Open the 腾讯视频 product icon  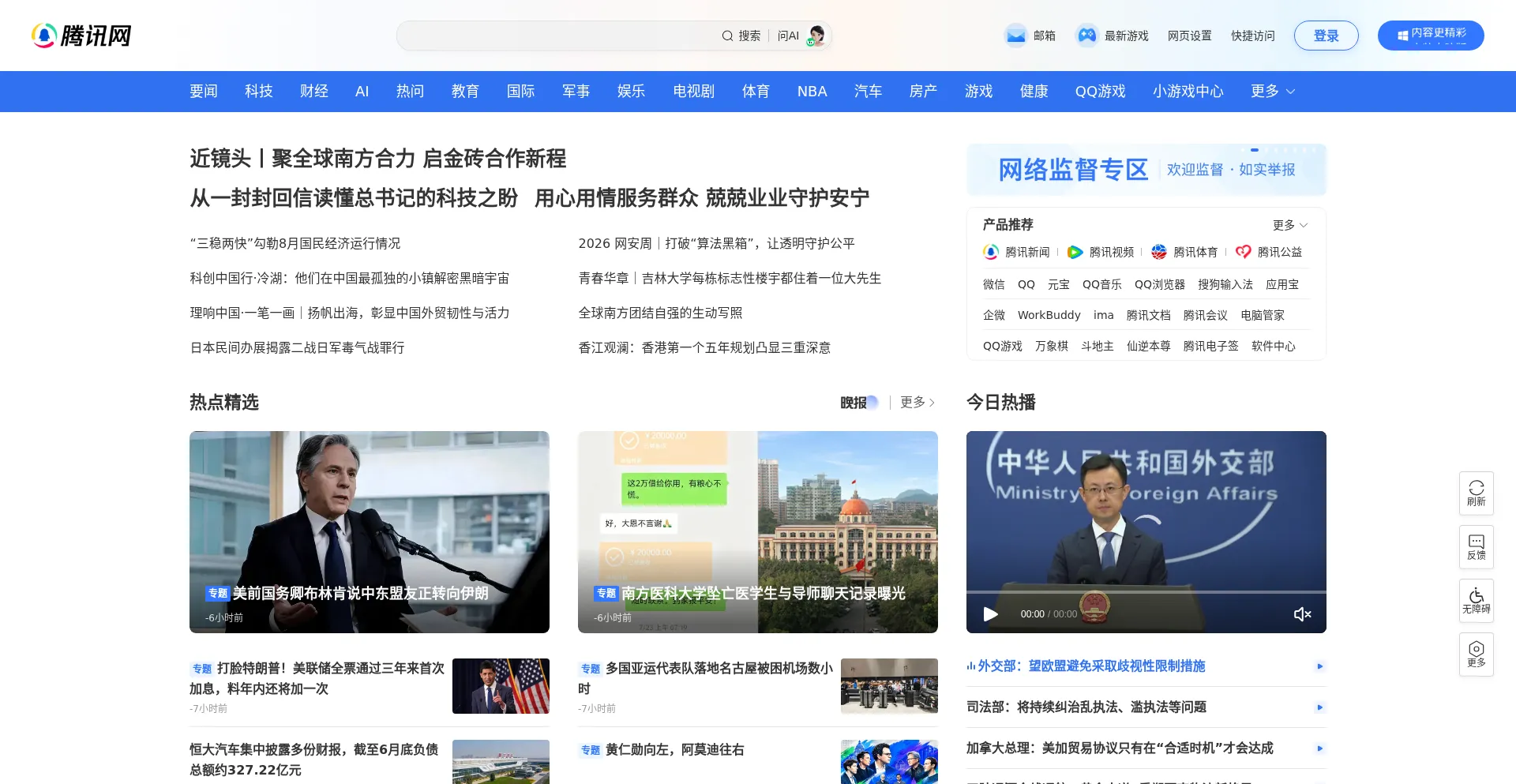[x=1075, y=252]
